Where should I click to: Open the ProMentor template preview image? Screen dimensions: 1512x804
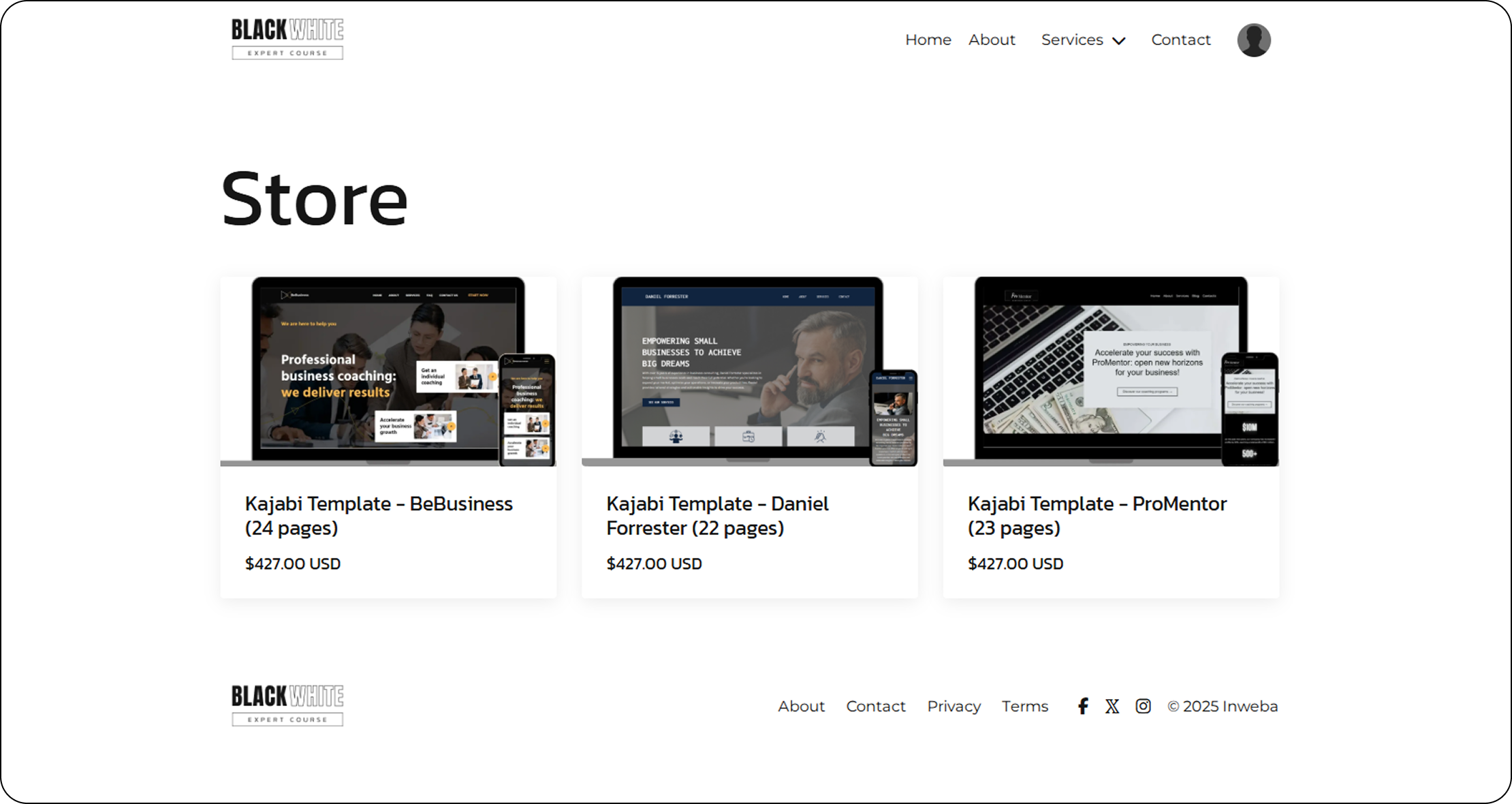[x=1111, y=371]
